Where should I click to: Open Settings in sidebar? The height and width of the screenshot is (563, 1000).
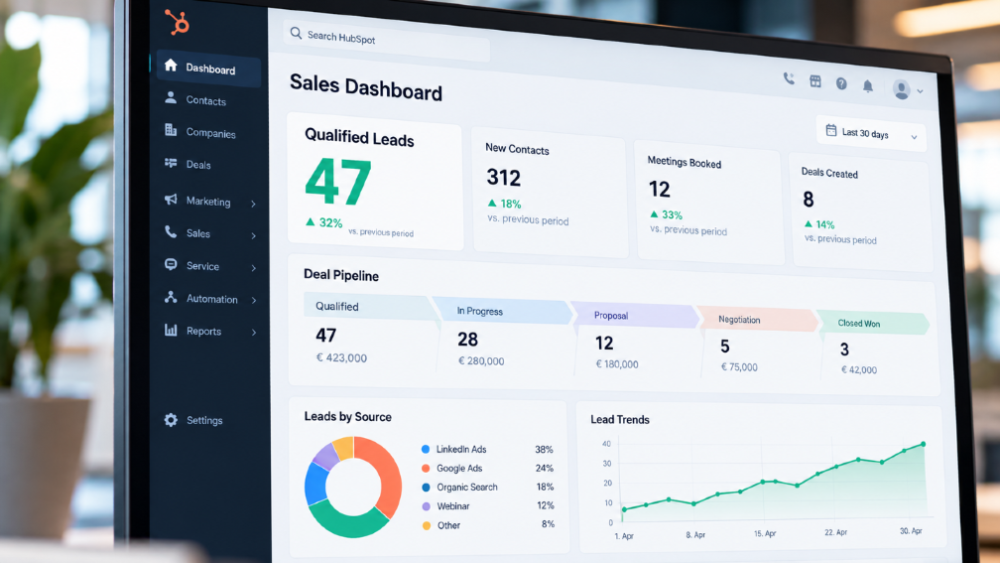pos(204,420)
